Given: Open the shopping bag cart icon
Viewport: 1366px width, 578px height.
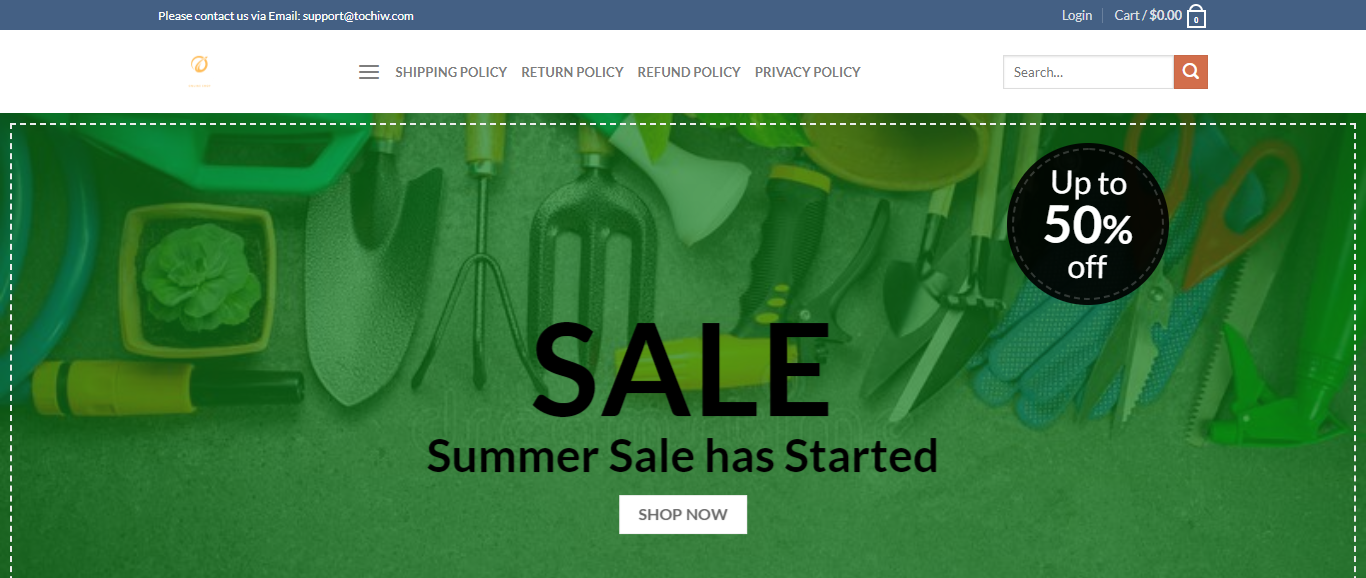Looking at the screenshot, I should 1196,16.
